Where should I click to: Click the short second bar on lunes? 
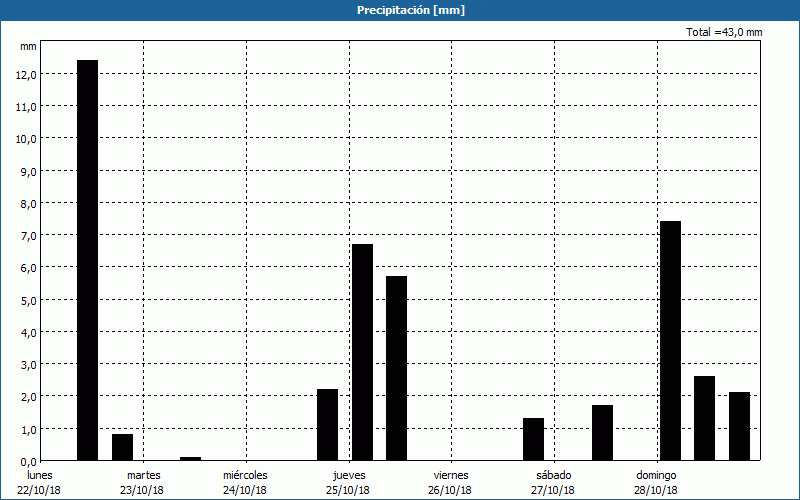[x=122, y=447]
